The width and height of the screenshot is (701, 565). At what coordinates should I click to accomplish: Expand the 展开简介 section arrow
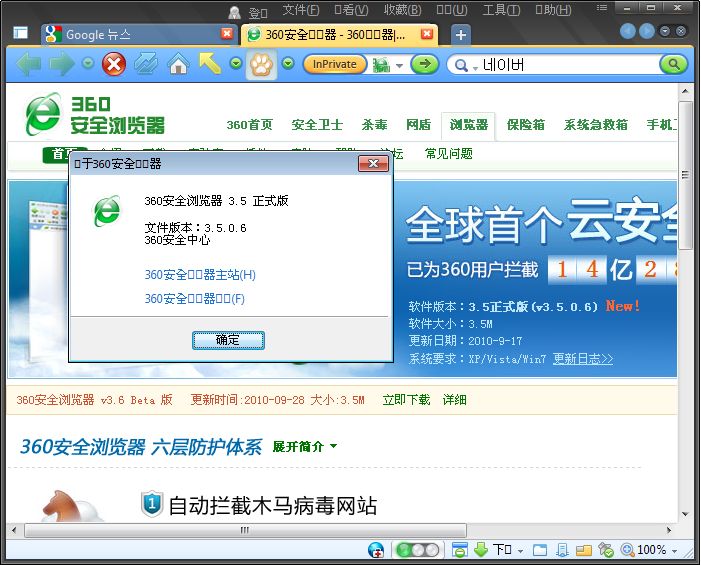(334, 446)
